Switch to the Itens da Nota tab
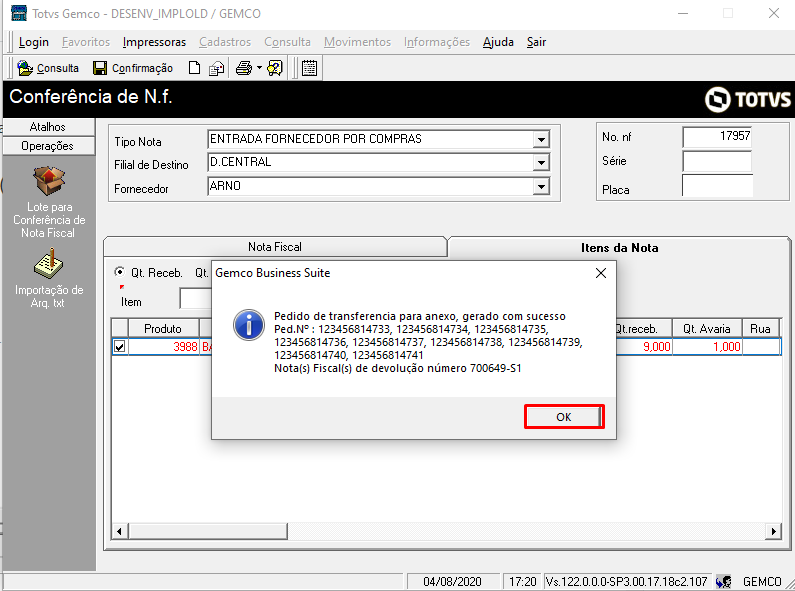The height and width of the screenshot is (591, 795). click(619, 248)
